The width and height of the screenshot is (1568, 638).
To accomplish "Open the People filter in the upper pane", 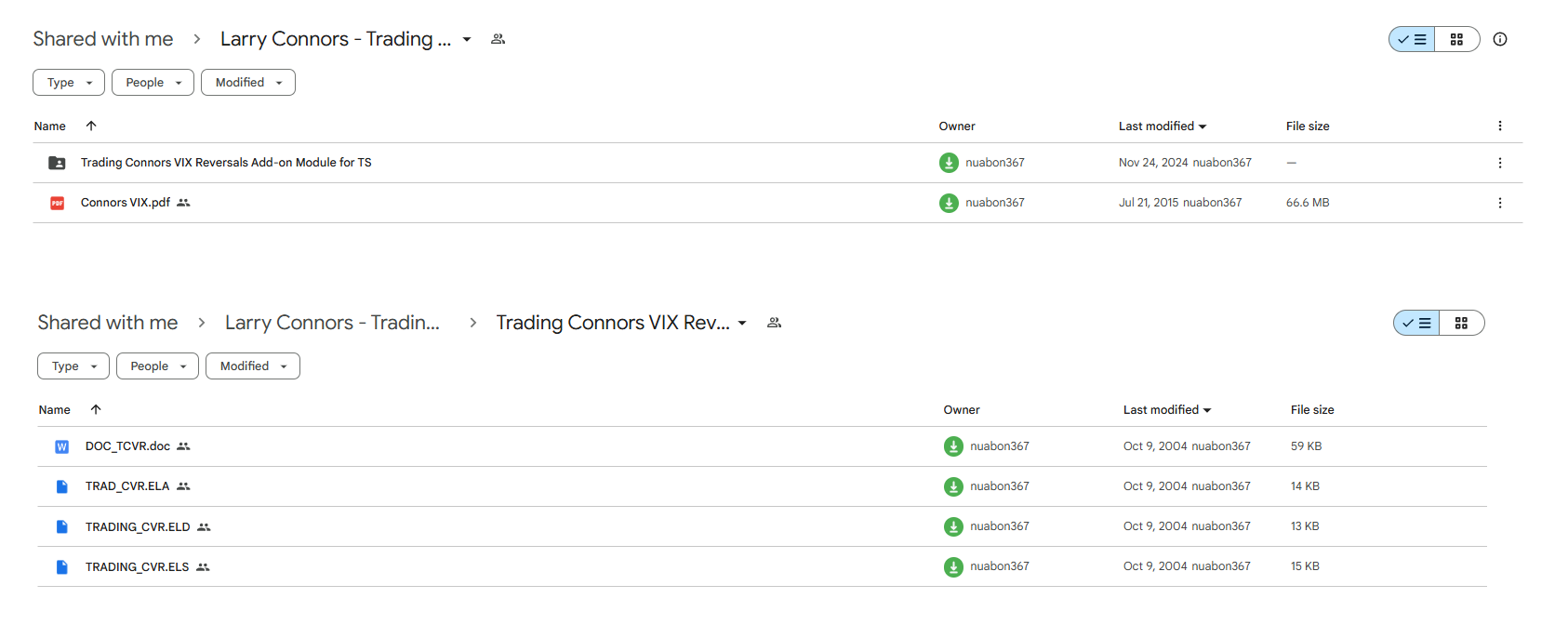I will (x=153, y=83).
